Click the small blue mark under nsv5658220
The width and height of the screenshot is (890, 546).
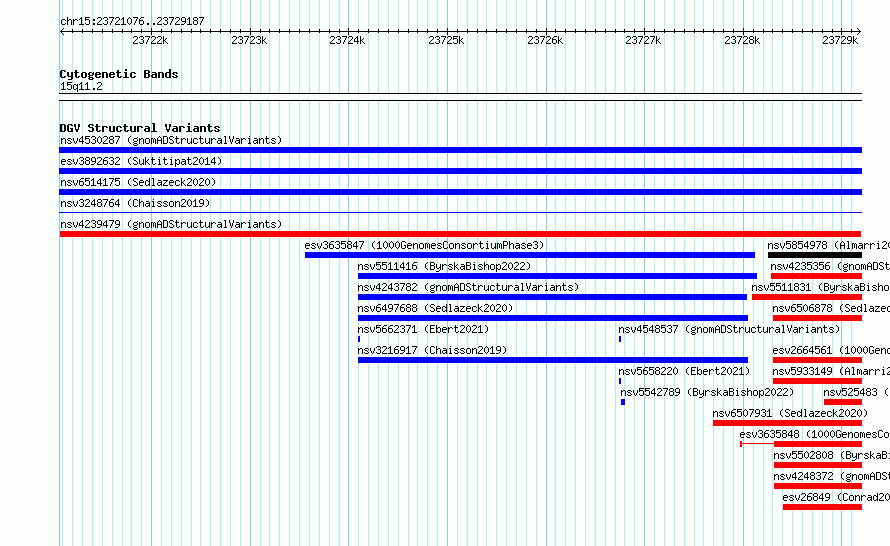(x=620, y=381)
